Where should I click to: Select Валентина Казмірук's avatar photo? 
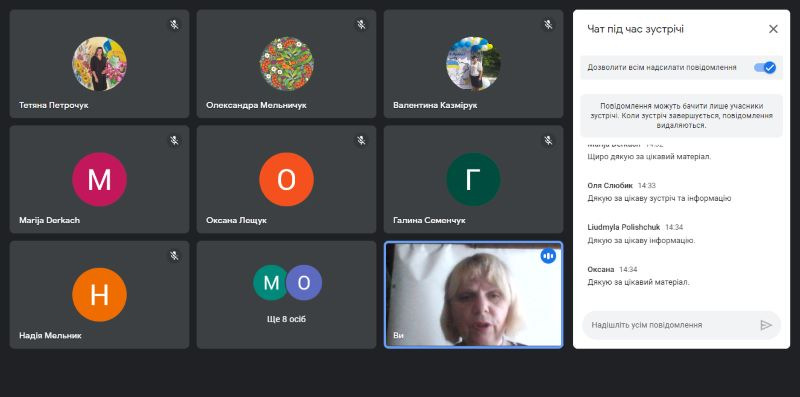pos(473,64)
